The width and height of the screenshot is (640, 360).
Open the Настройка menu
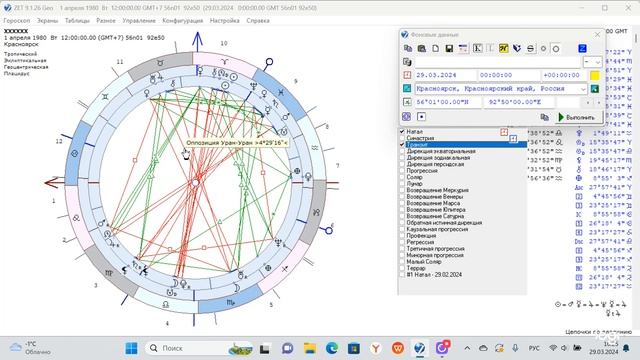pos(224,20)
